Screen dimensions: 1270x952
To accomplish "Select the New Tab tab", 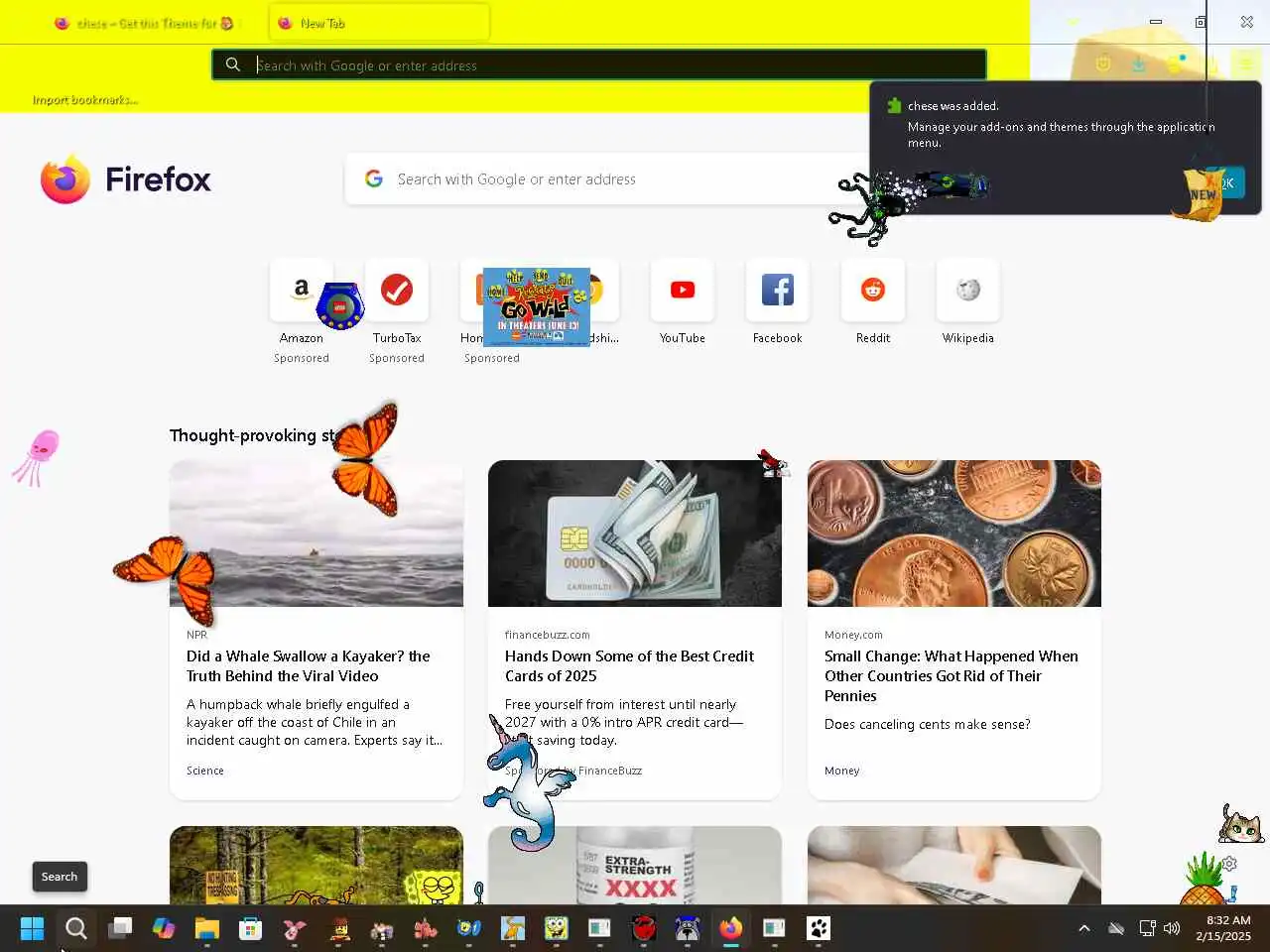I will point(380,23).
